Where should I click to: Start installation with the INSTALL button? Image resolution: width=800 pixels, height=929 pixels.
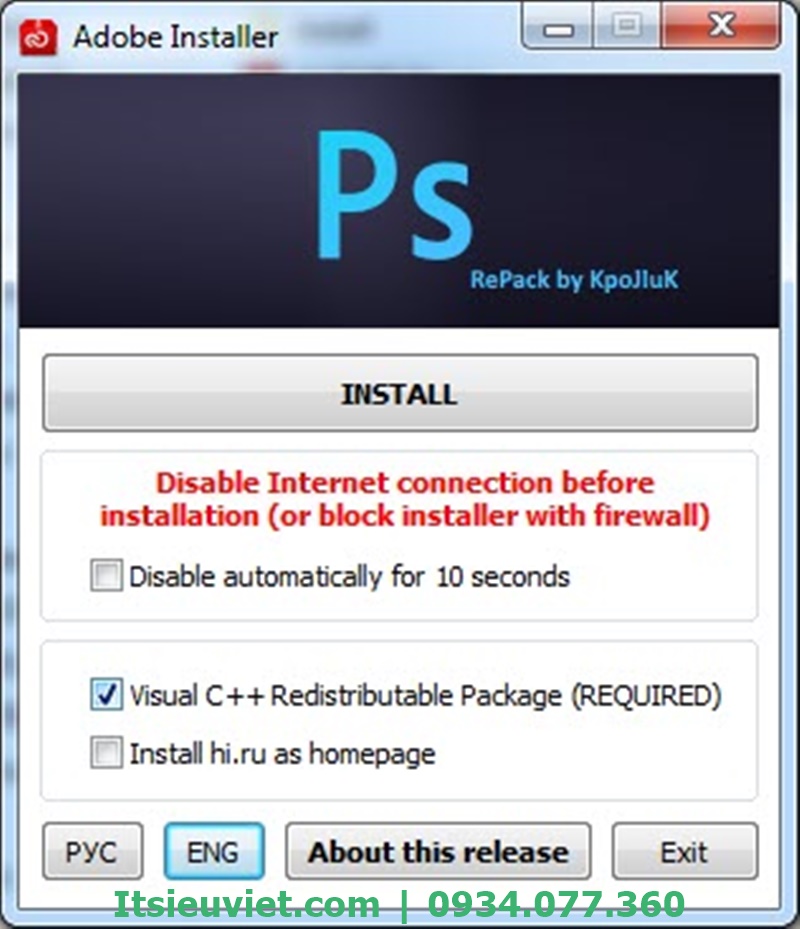[x=400, y=393]
